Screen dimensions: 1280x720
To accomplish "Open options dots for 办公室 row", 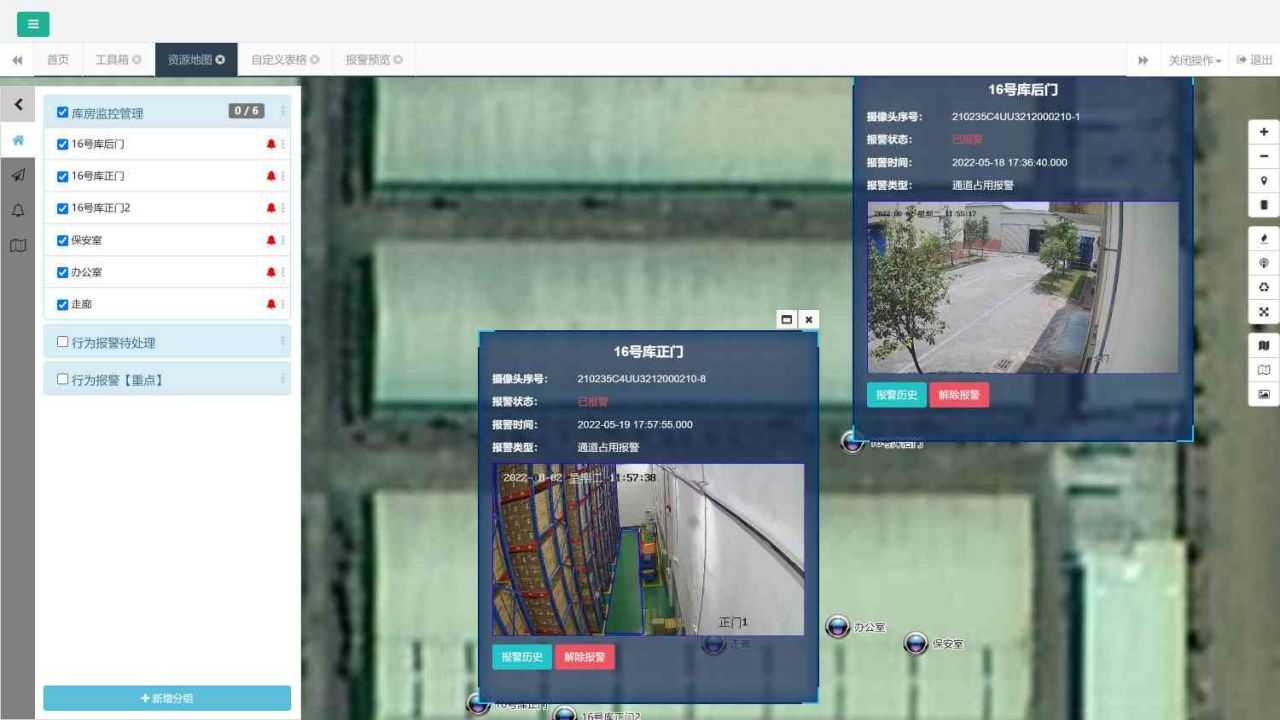I will pos(283,272).
